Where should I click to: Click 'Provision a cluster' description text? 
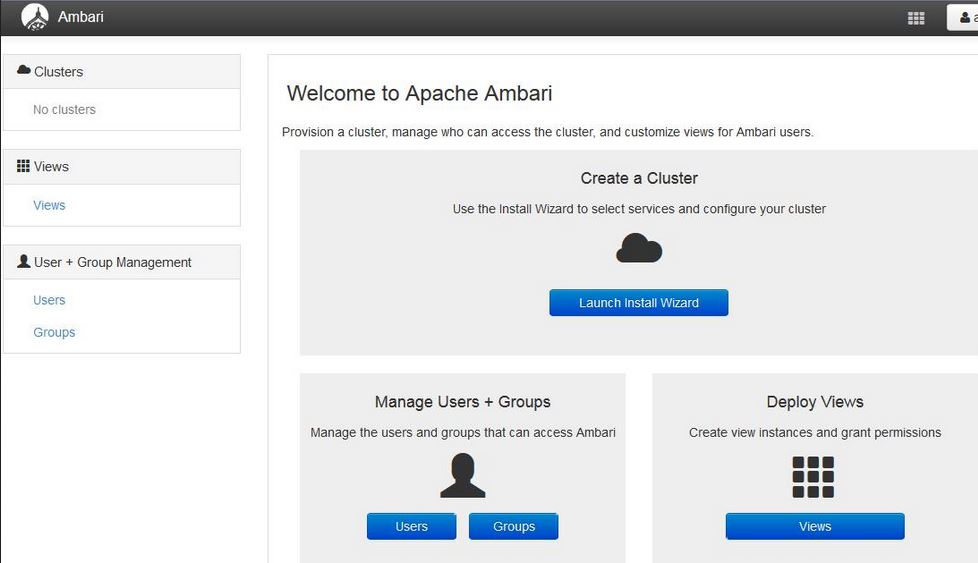click(x=548, y=132)
